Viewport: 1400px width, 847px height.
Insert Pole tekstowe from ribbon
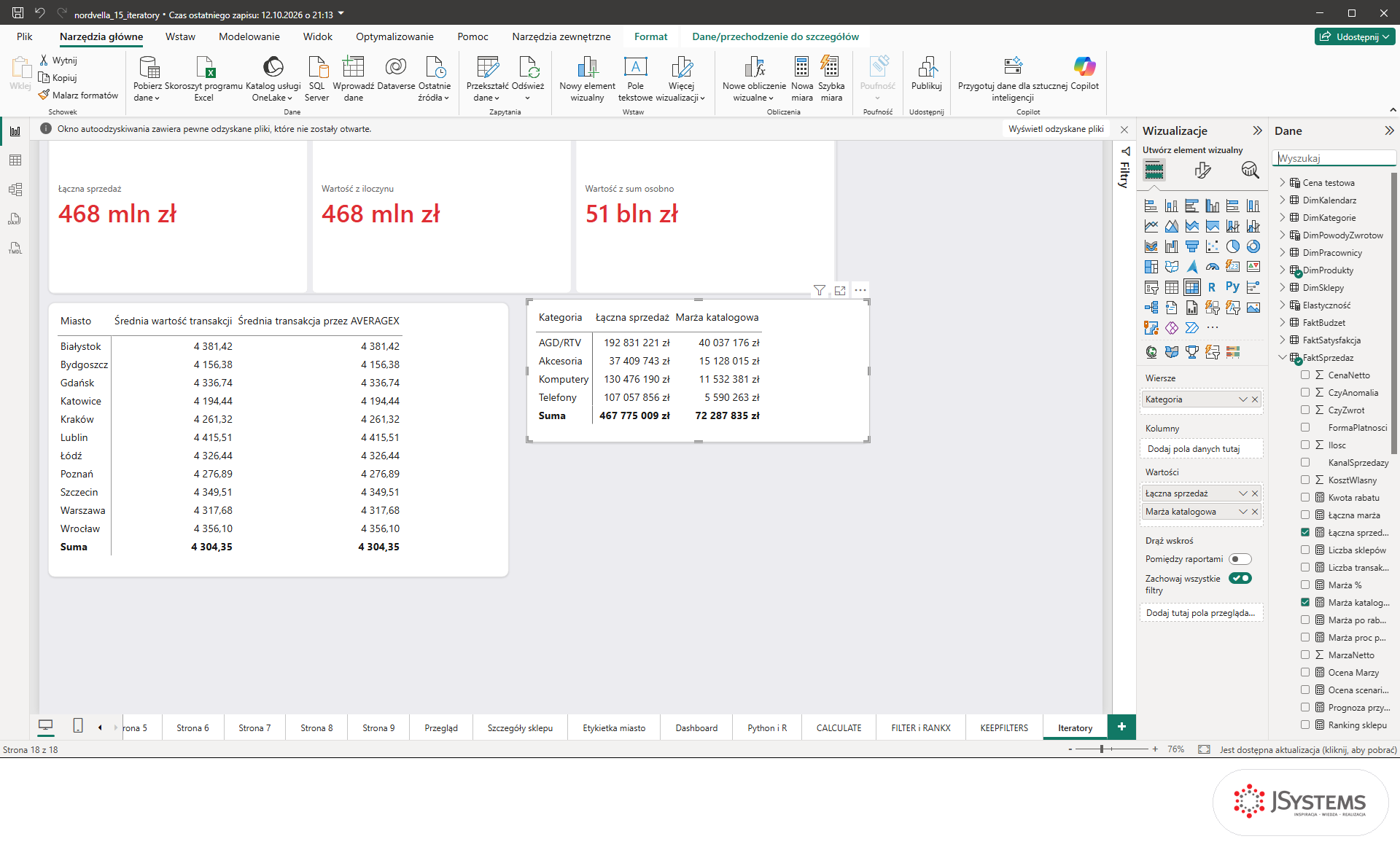tap(635, 78)
